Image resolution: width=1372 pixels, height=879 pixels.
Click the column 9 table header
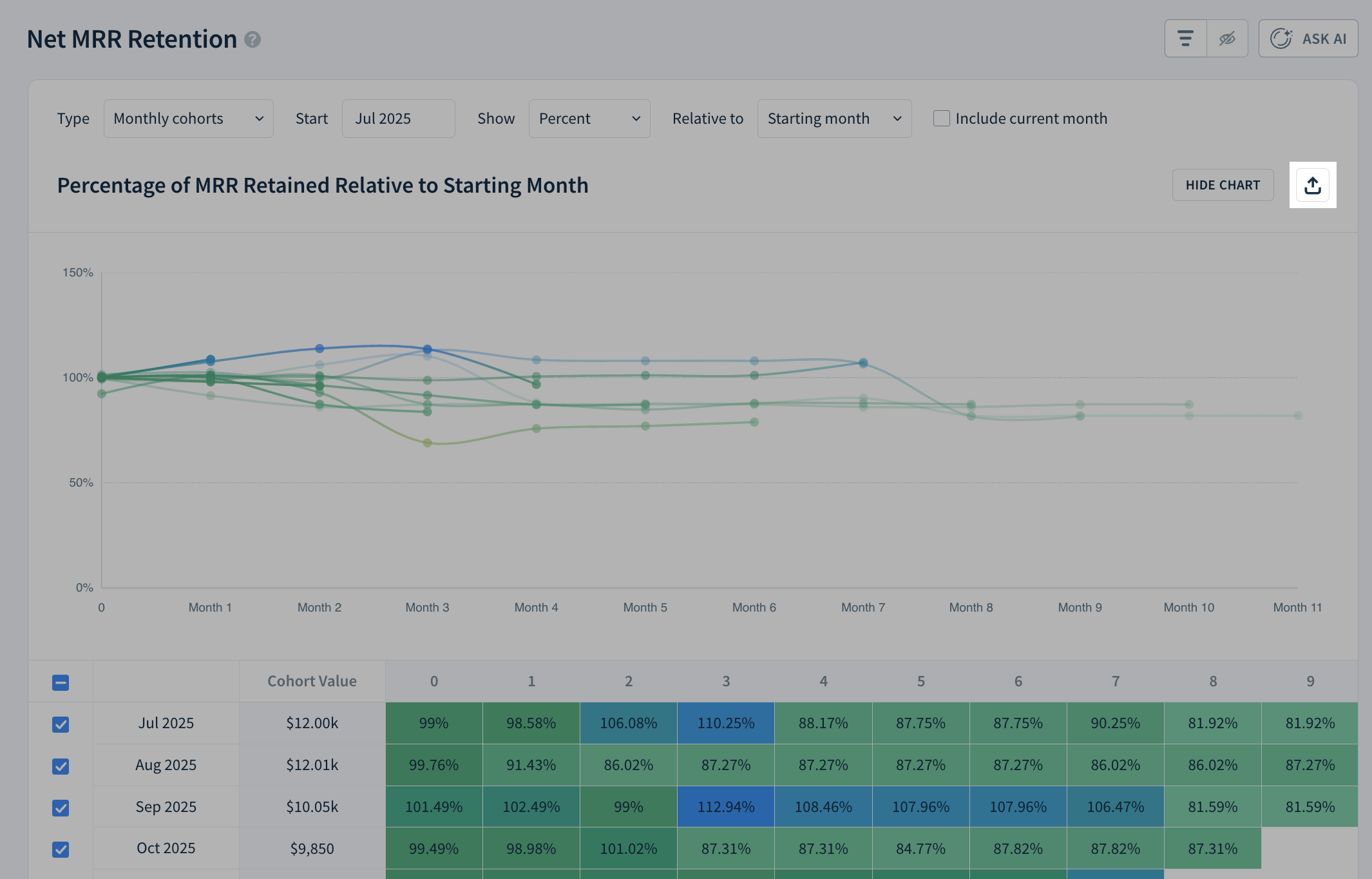(x=1310, y=681)
